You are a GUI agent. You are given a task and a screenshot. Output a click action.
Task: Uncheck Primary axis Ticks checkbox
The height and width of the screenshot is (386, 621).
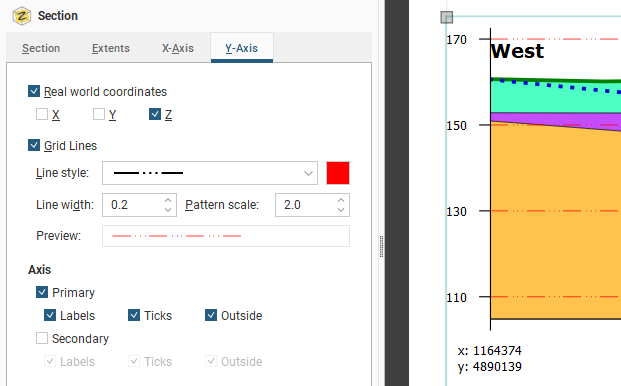point(134,315)
